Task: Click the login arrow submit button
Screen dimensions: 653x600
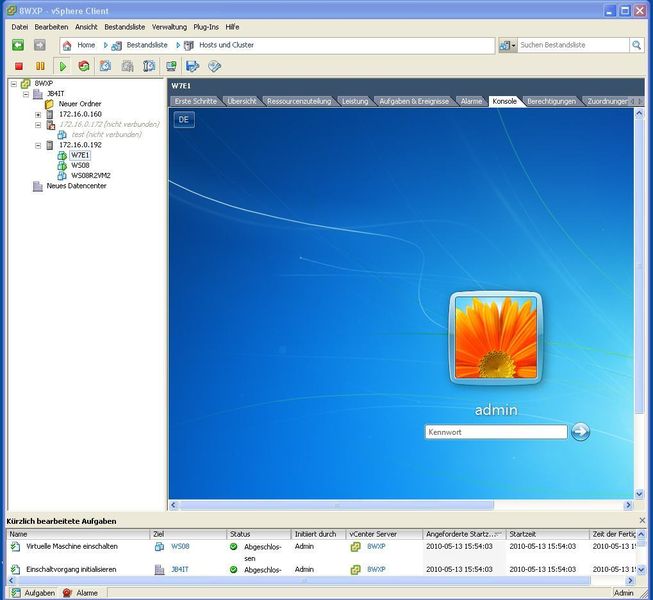Action: pyautogui.click(x=580, y=432)
